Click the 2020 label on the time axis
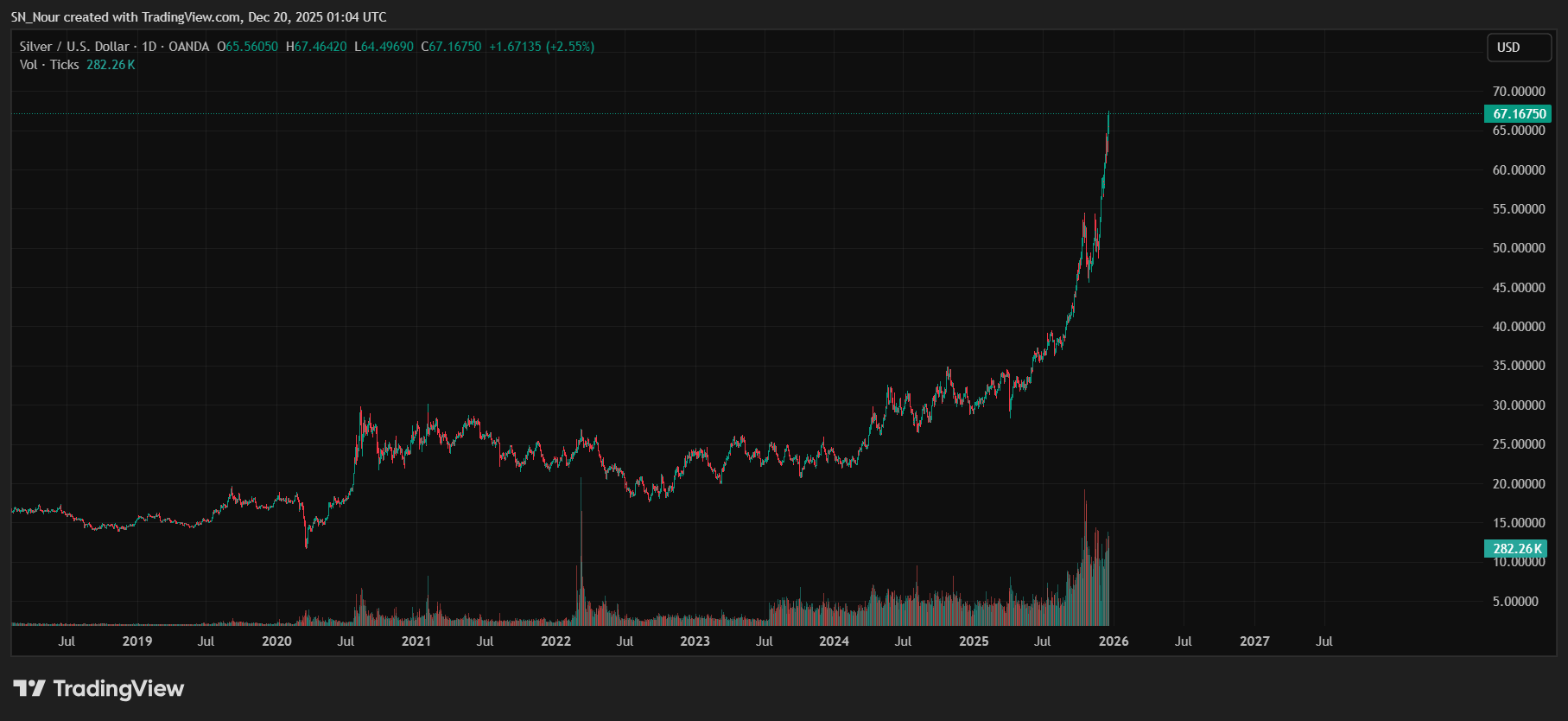Screen dimensions: 1568x721 coord(276,641)
